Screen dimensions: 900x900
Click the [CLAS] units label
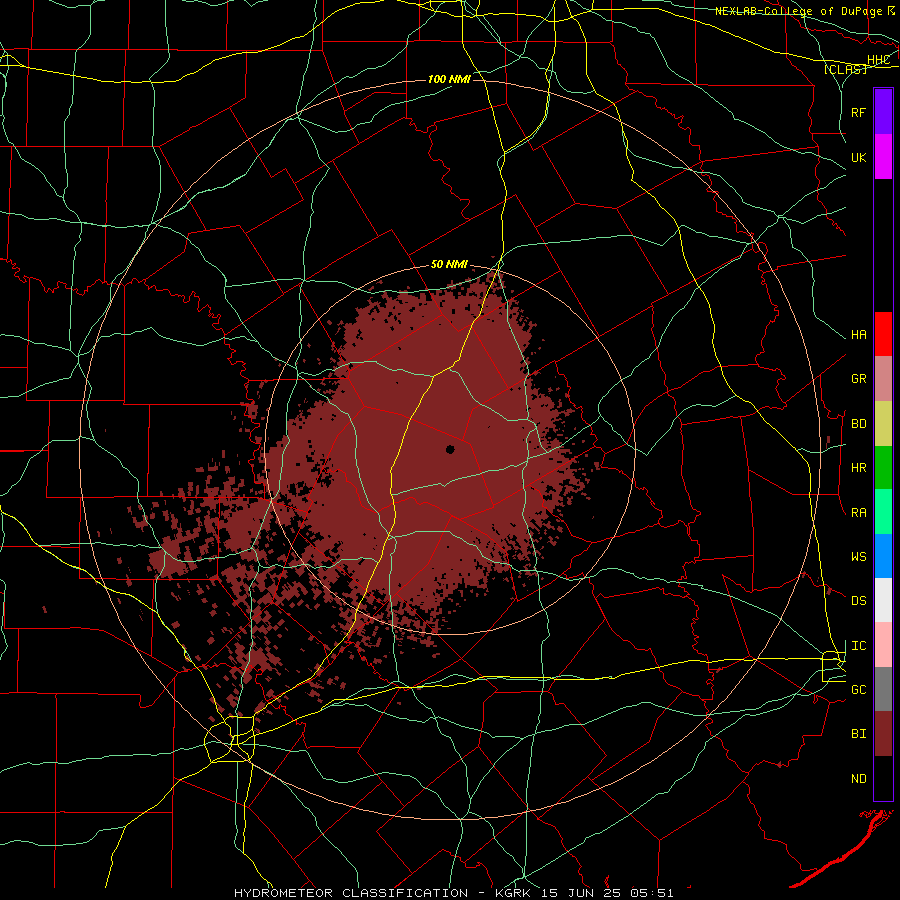click(x=845, y=69)
